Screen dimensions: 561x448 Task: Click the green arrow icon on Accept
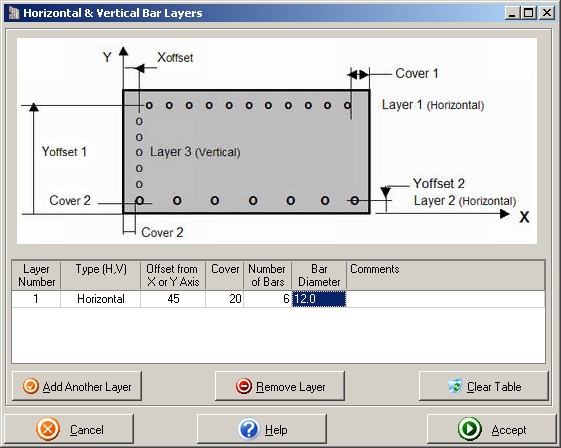pos(469,429)
